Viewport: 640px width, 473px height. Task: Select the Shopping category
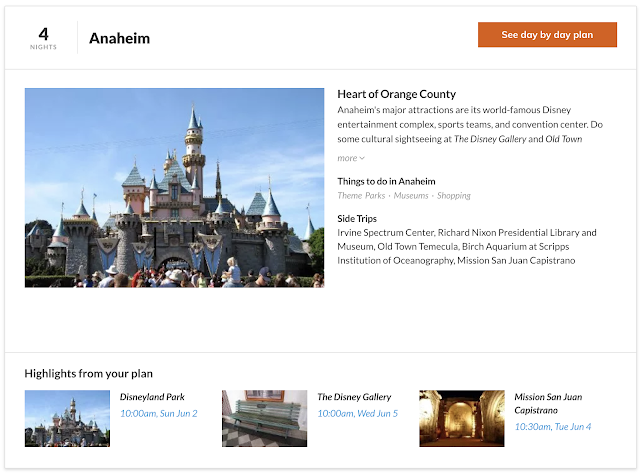click(454, 195)
